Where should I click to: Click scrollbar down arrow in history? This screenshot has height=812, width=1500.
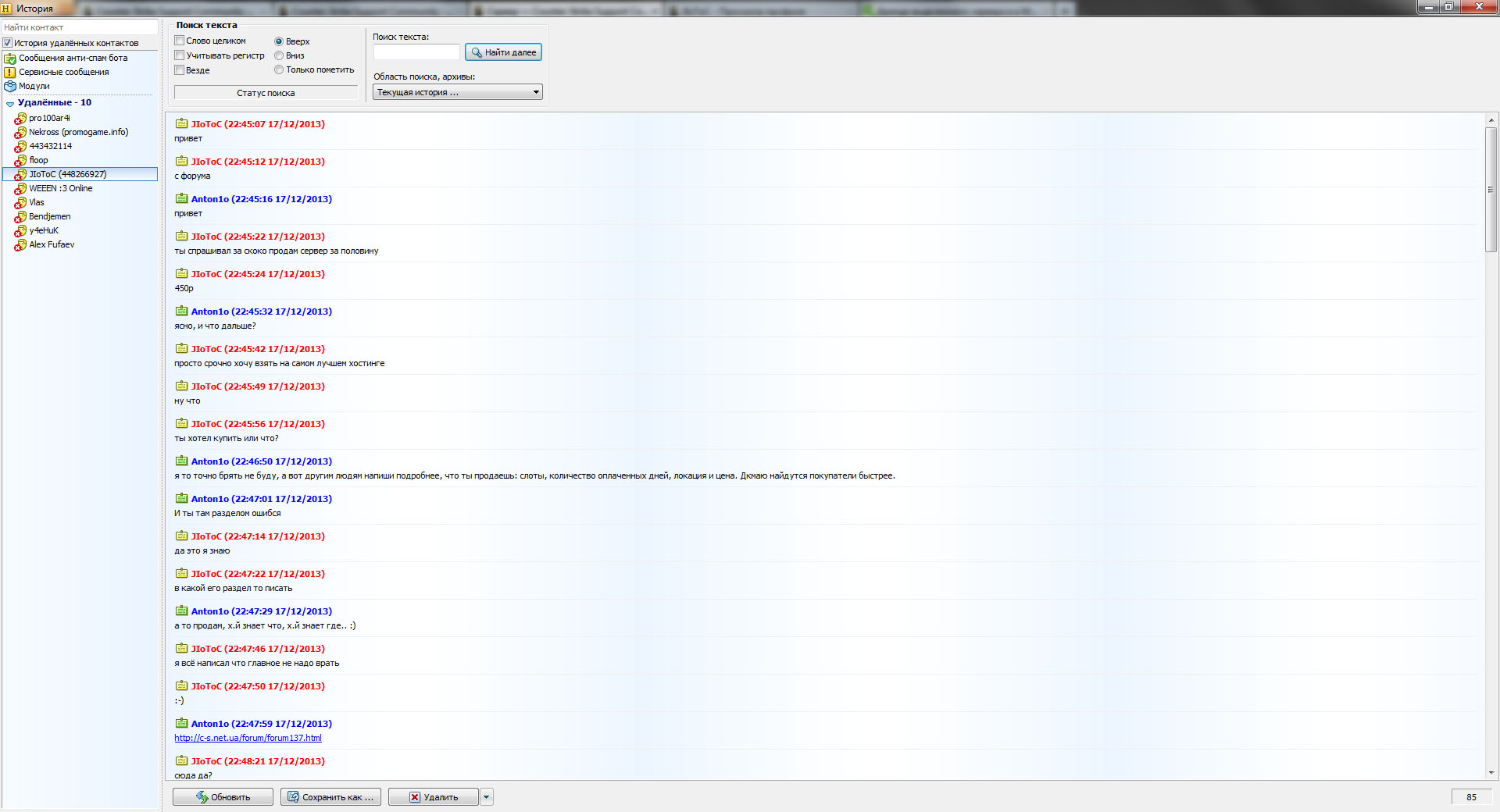(x=1491, y=773)
